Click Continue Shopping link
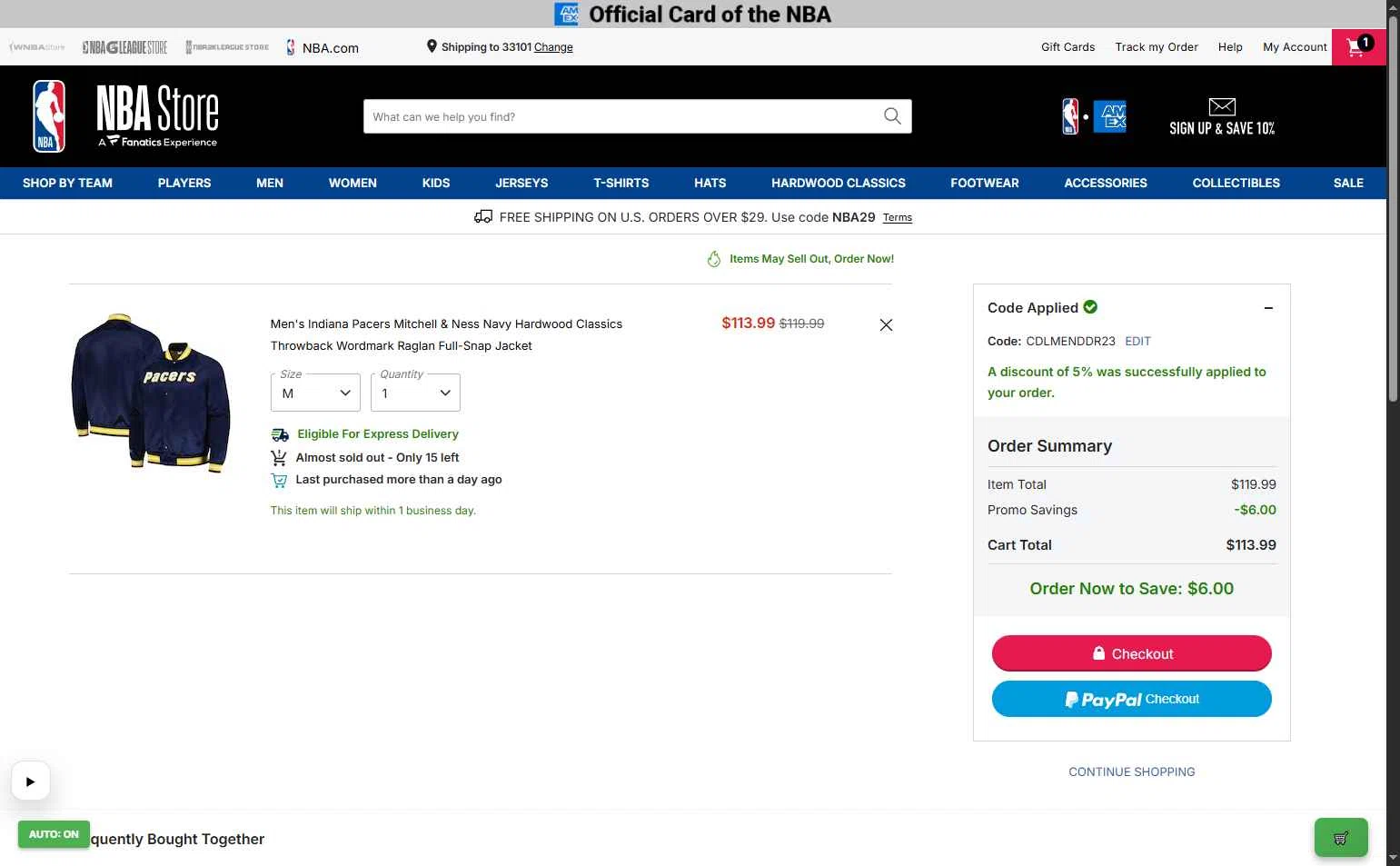The height and width of the screenshot is (866, 1400). pos(1132,771)
